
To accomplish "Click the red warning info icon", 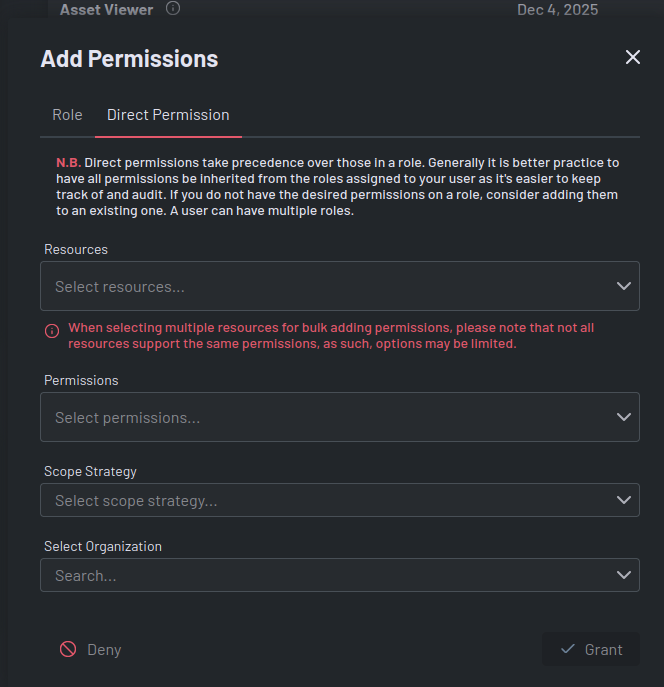I will pos(52,331).
